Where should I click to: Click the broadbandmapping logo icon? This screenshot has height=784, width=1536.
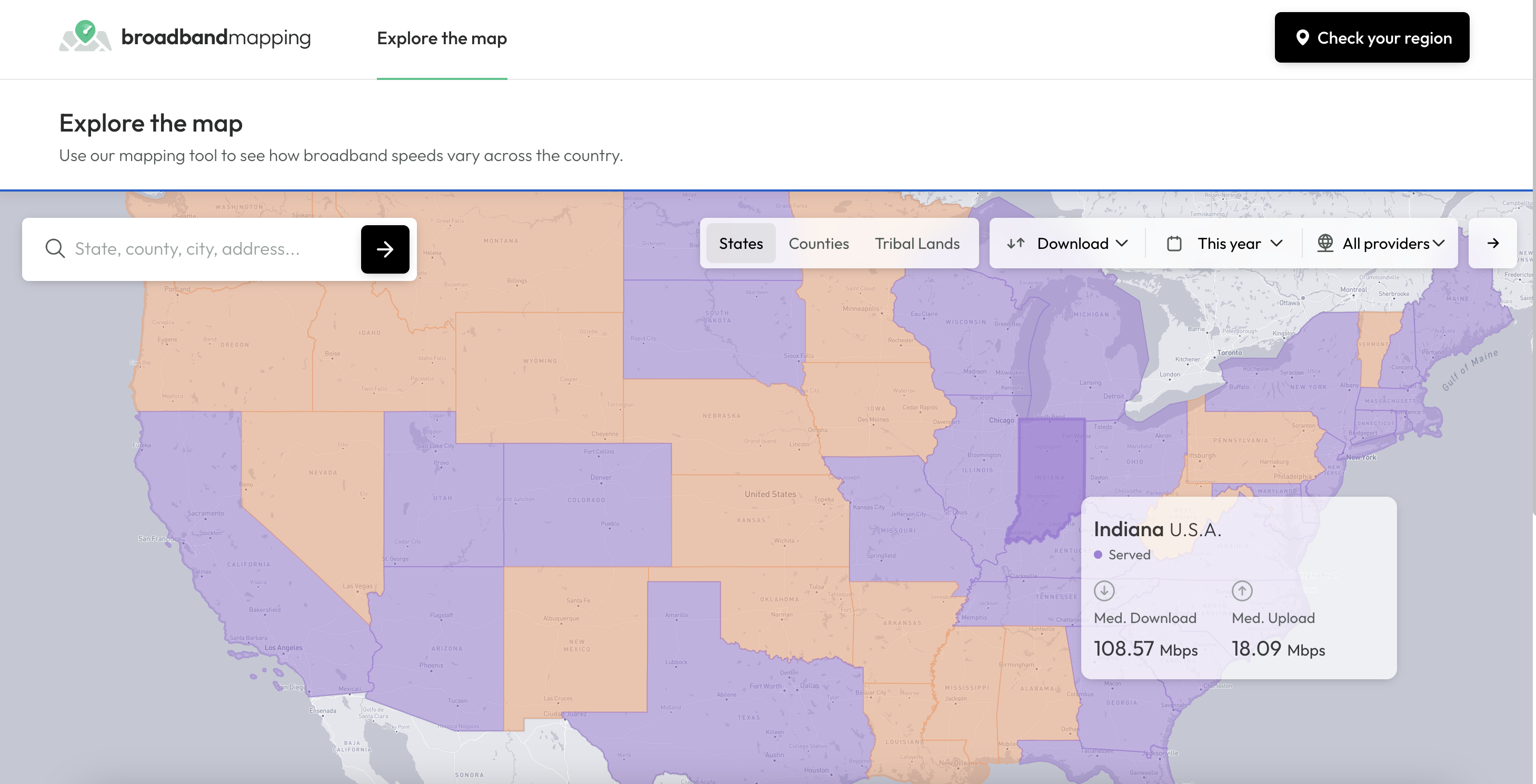[x=85, y=36]
